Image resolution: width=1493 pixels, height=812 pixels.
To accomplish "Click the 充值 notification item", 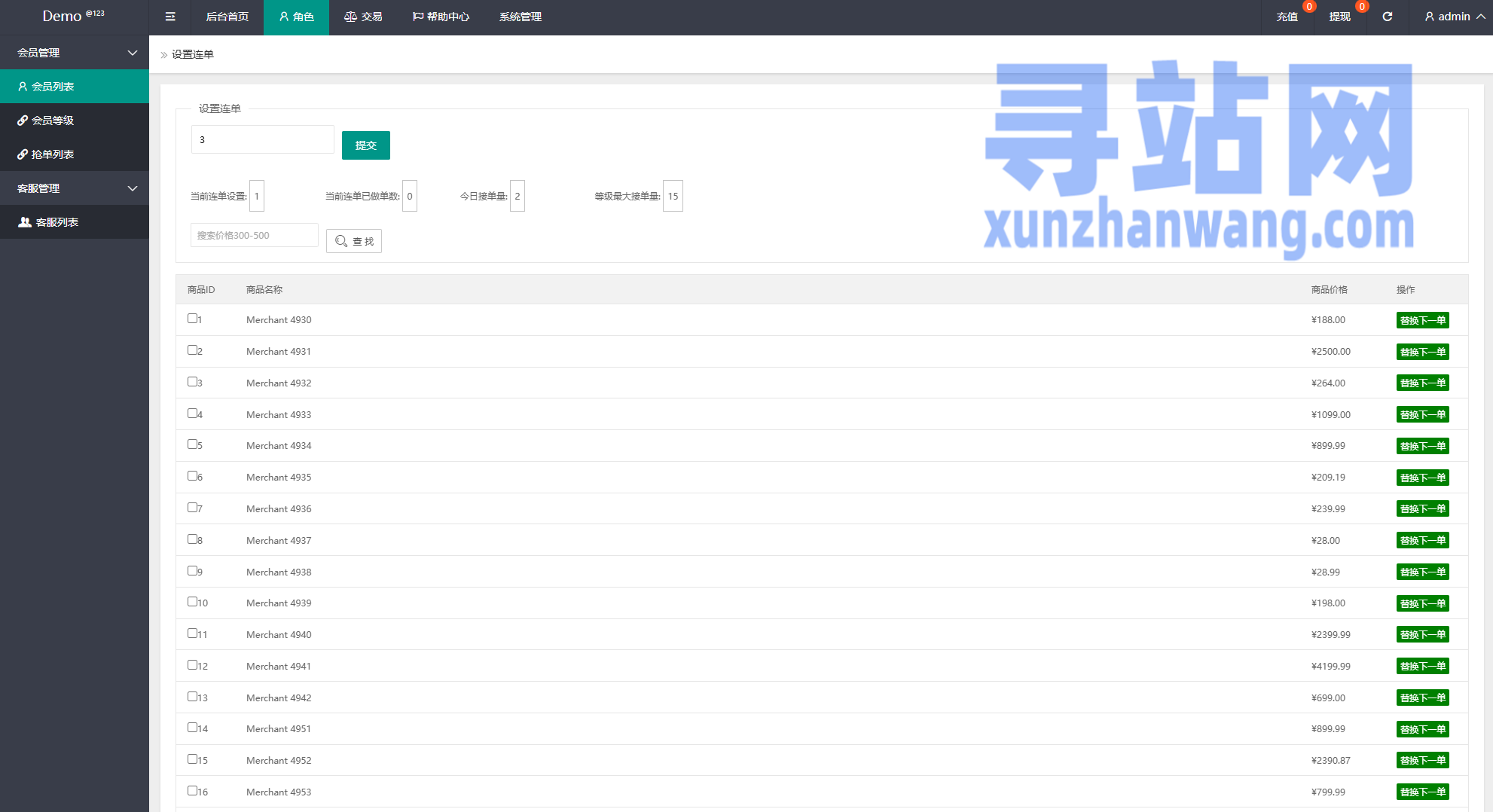I will point(1287,17).
